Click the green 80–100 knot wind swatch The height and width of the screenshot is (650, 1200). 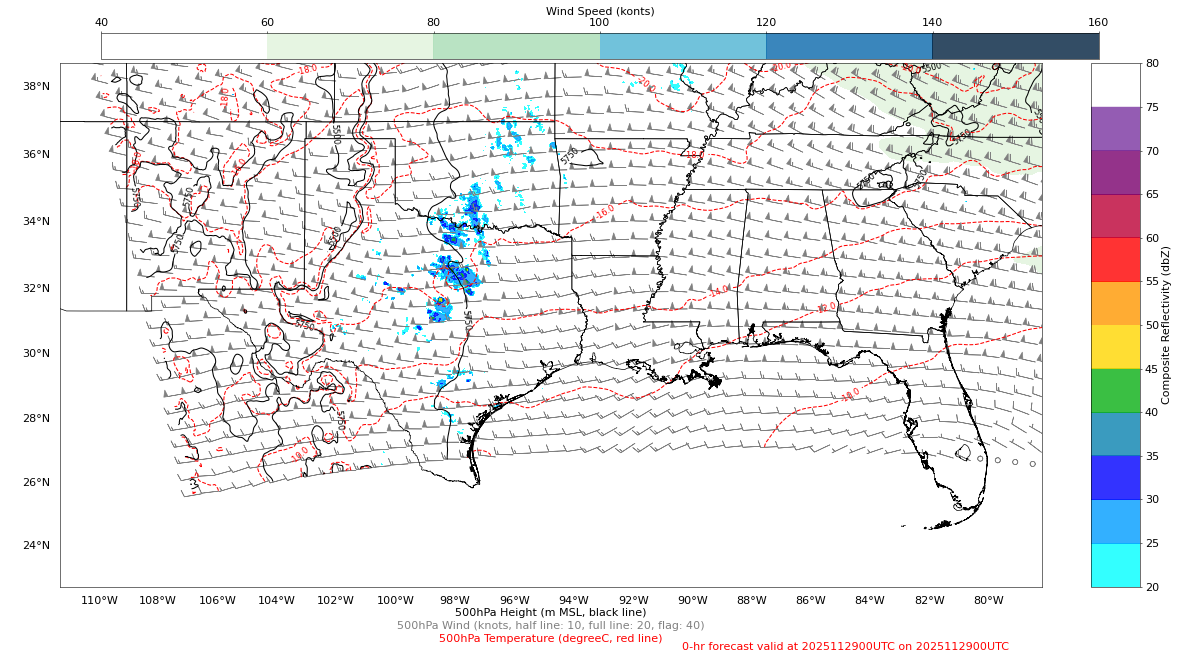[x=516, y=46]
